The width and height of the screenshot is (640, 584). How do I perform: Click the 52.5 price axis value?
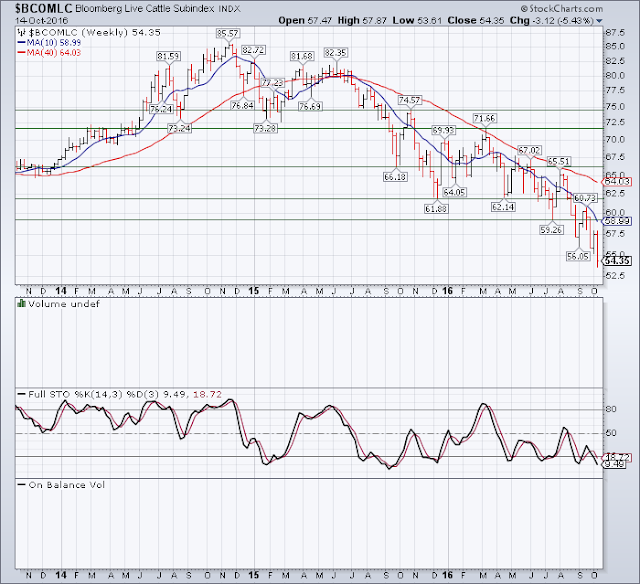click(615, 275)
